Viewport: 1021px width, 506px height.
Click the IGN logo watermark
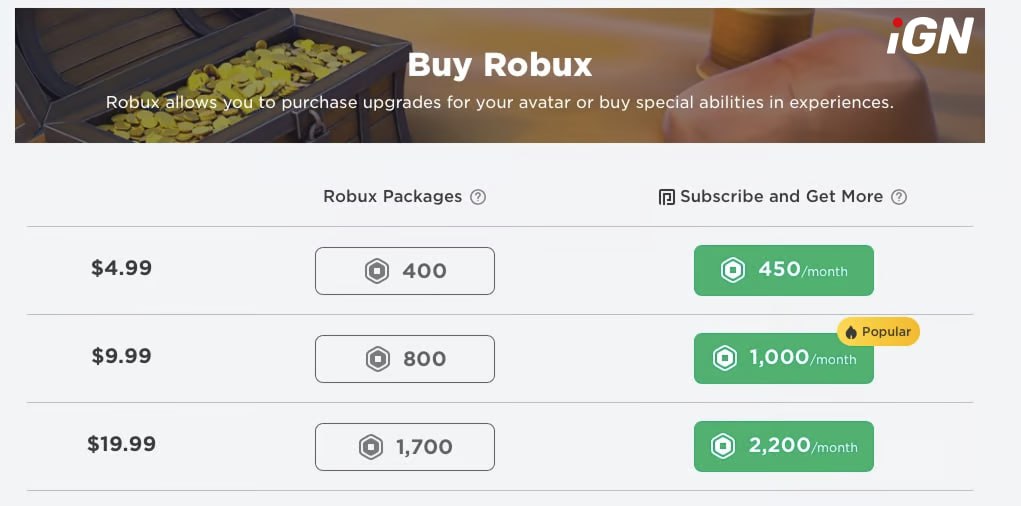930,36
